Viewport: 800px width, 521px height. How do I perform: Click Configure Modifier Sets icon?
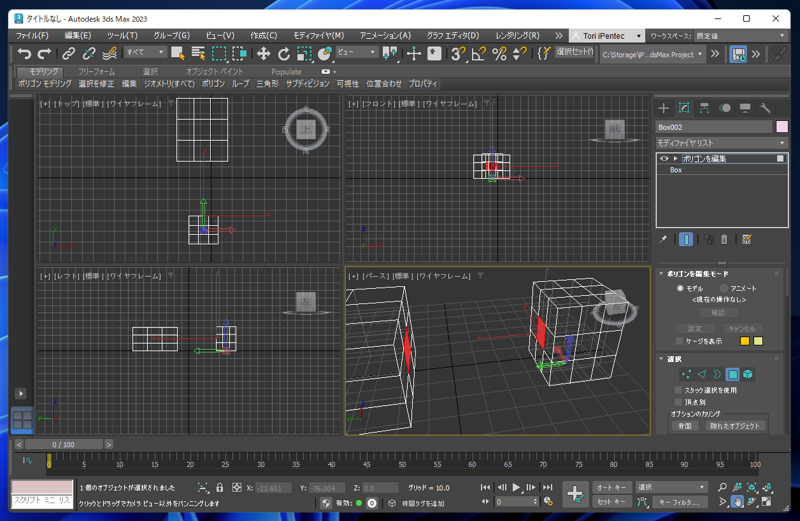[x=746, y=239]
